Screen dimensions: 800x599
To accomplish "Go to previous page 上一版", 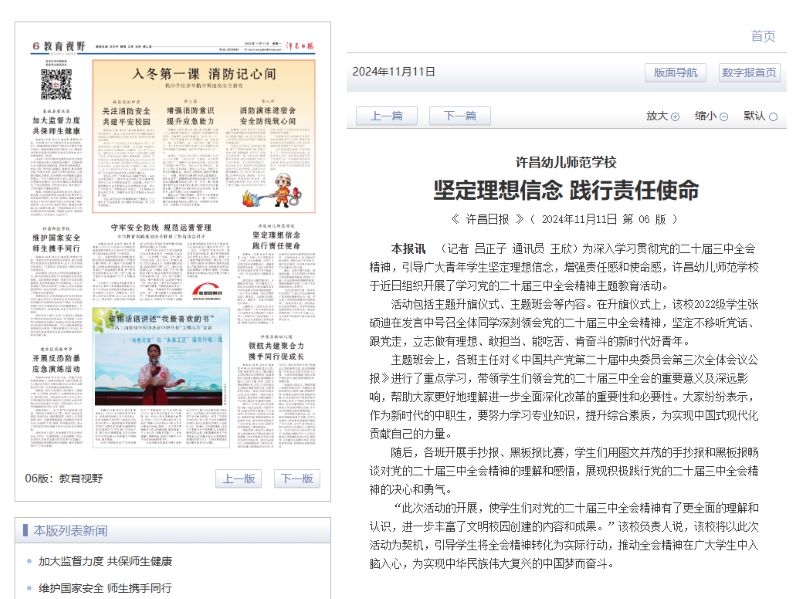I will tap(240, 478).
